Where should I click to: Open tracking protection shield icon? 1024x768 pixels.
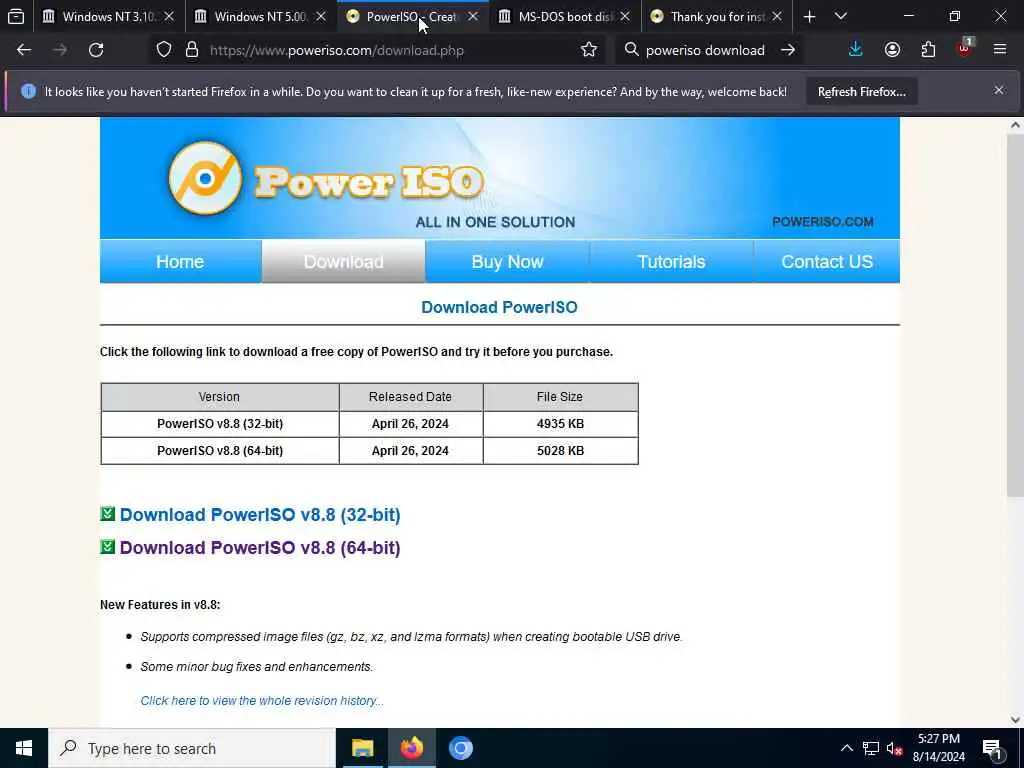click(x=164, y=50)
